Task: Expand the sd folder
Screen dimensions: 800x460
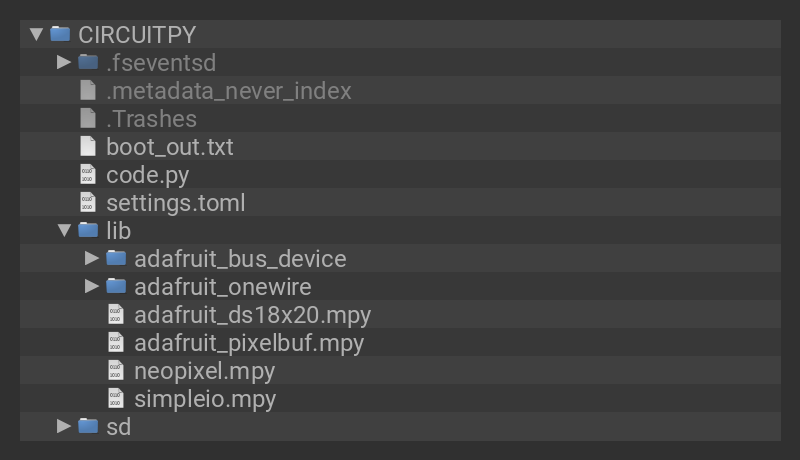Action: point(64,426)
